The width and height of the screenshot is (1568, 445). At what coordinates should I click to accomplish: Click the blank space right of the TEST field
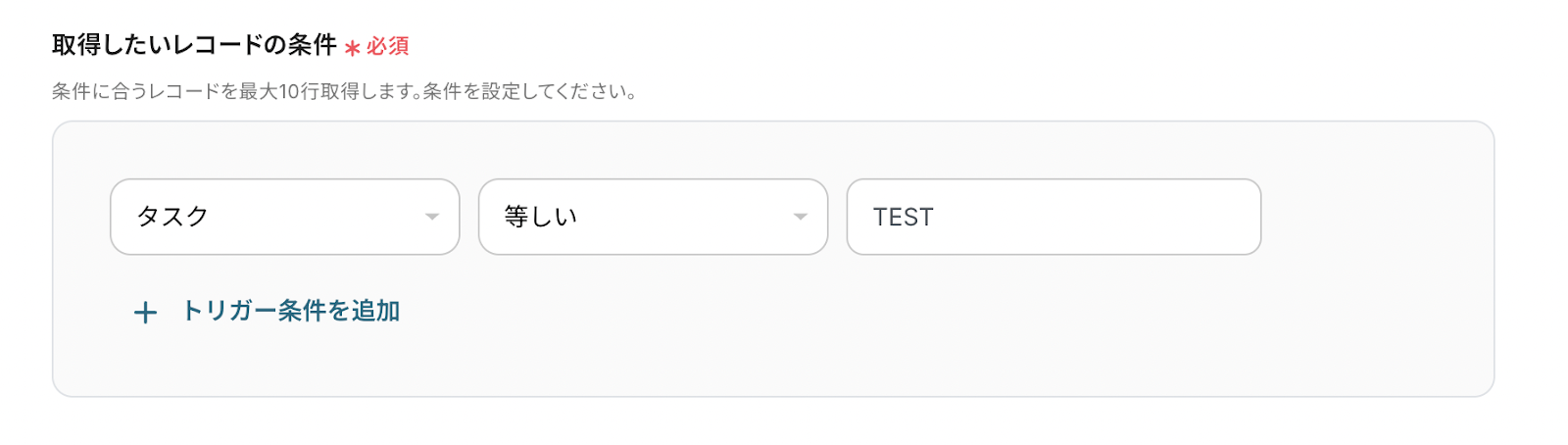point(1372,217)
